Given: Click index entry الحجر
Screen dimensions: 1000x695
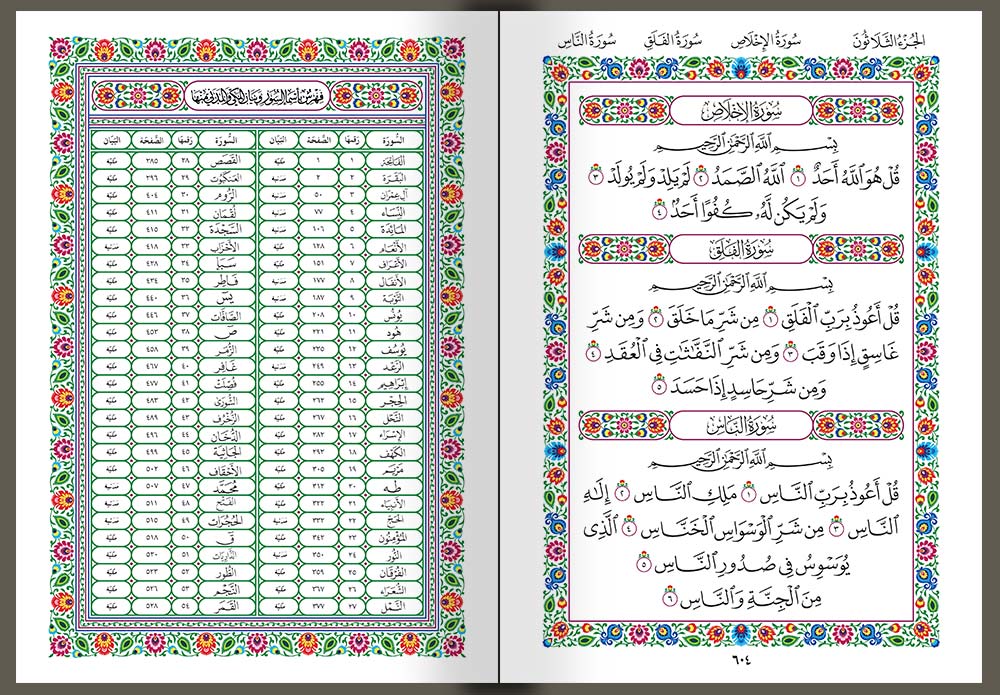Looking at the screenshot, I should click(x=394, y=402).
